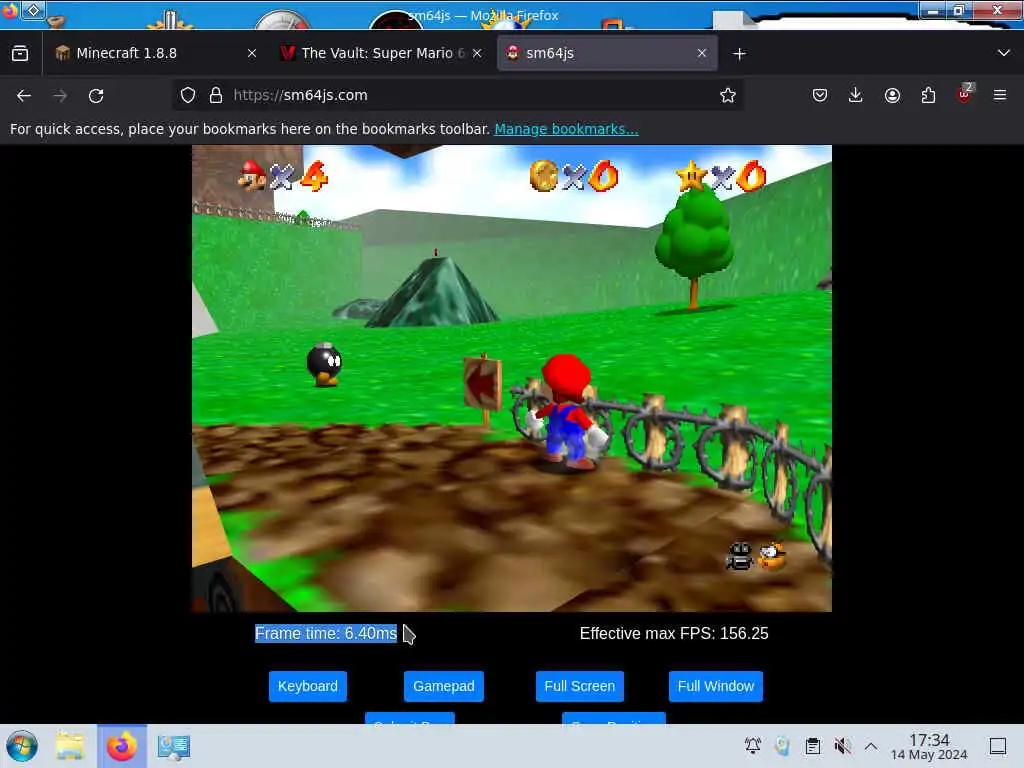Click the show desktop square in taskbar
The image size is (1024, 768).
click(x=998, y=746)
